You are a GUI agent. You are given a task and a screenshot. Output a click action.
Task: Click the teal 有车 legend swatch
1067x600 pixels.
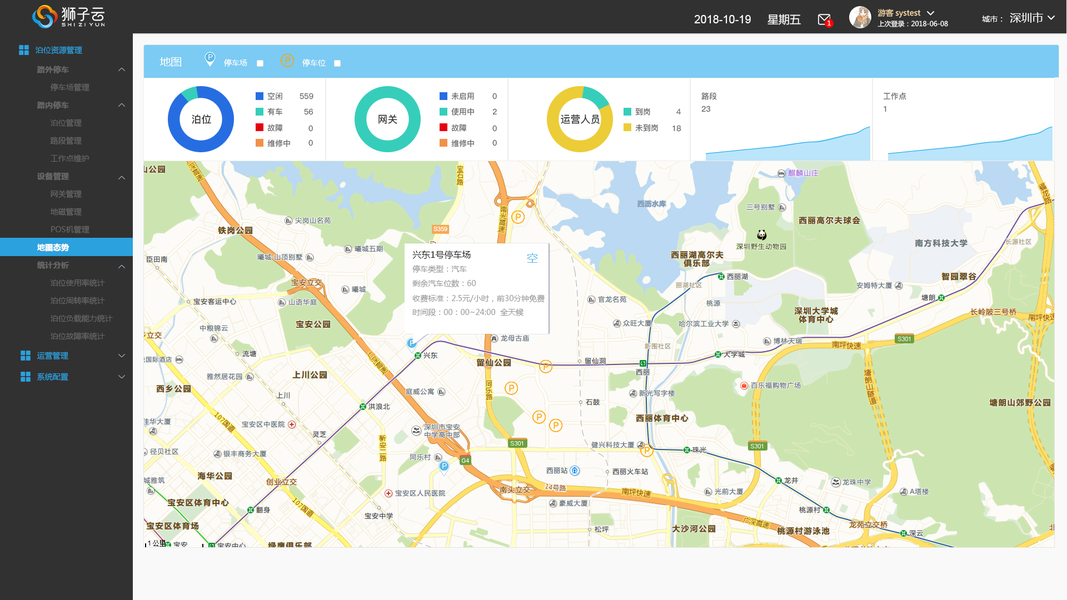tap(259, 112)
